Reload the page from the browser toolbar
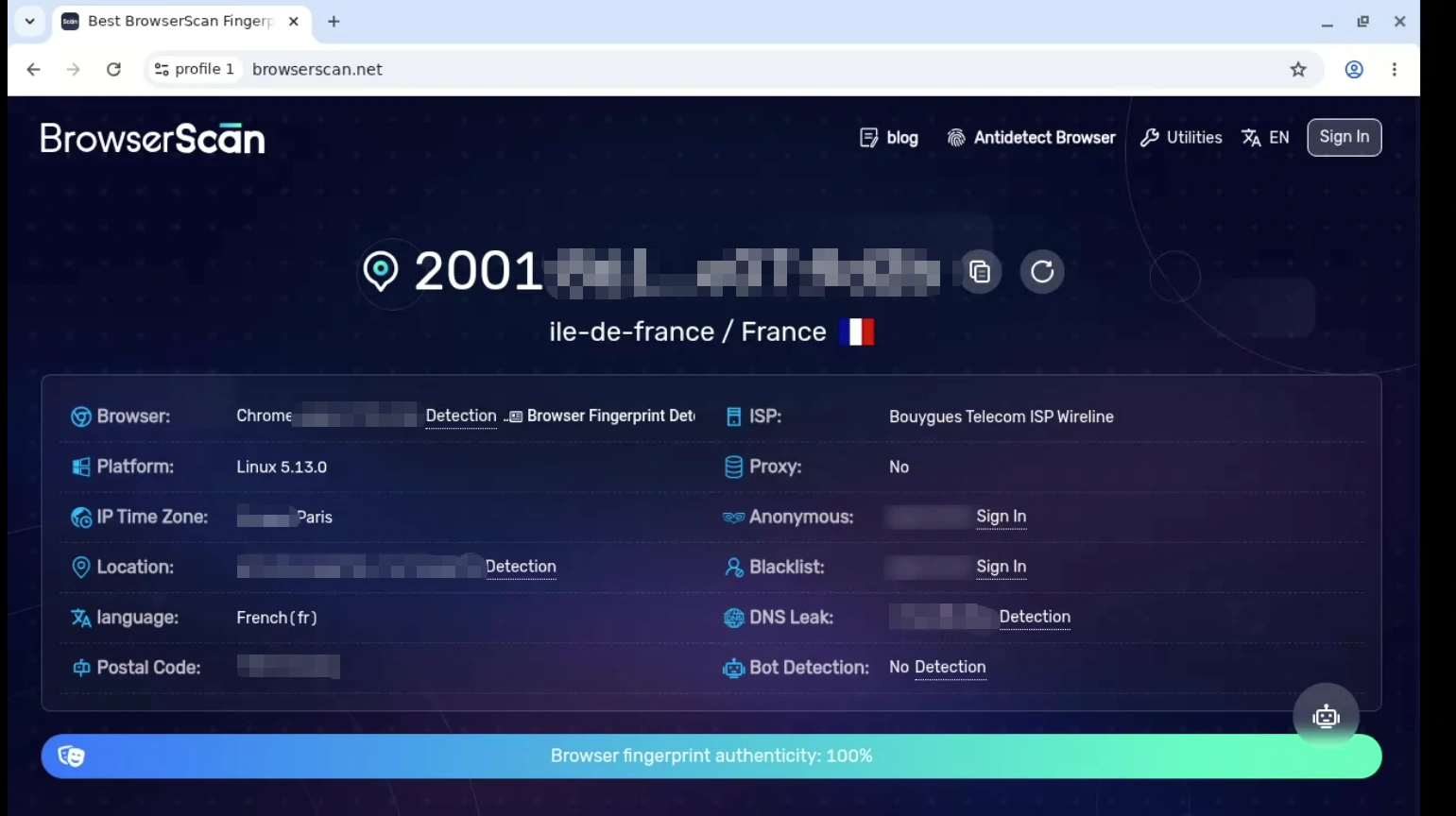The width and height of the screenshot is (1456, 816). (x=113, y=69)
